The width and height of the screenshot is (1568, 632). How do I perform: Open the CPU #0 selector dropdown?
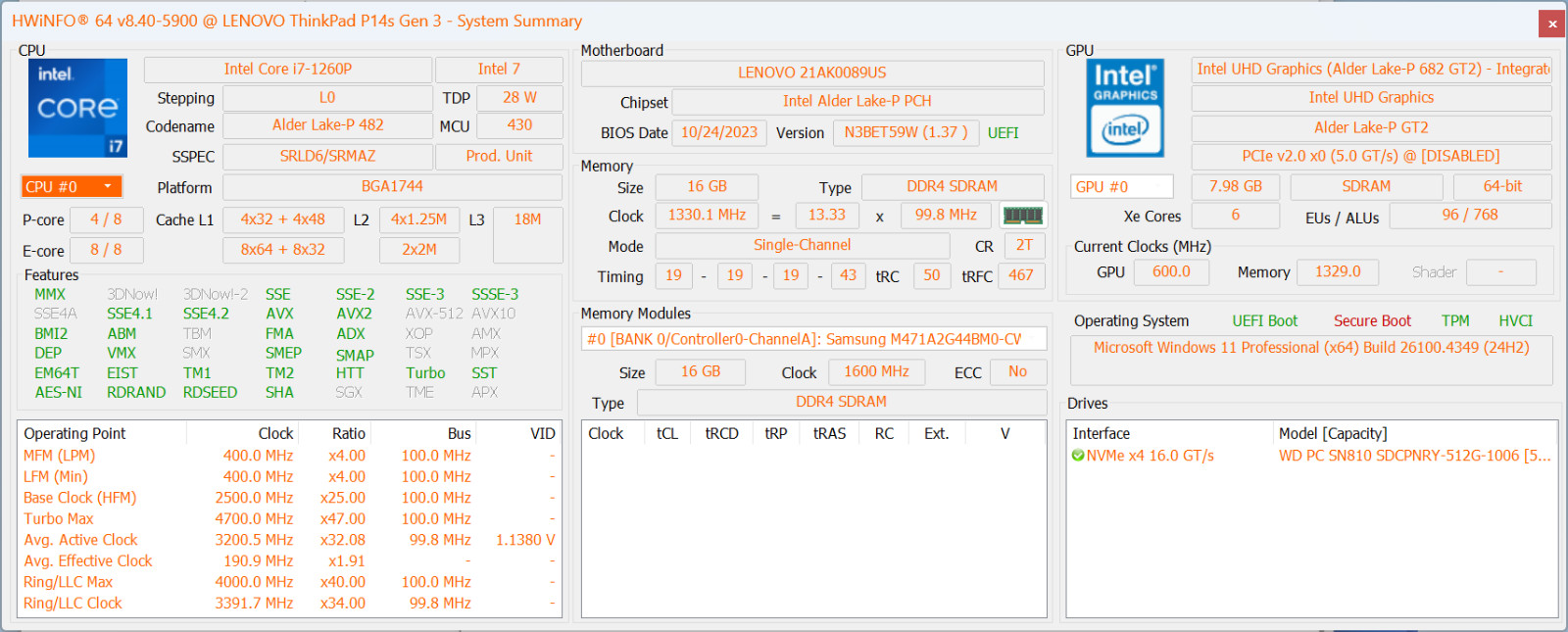[x=72, y=186]
